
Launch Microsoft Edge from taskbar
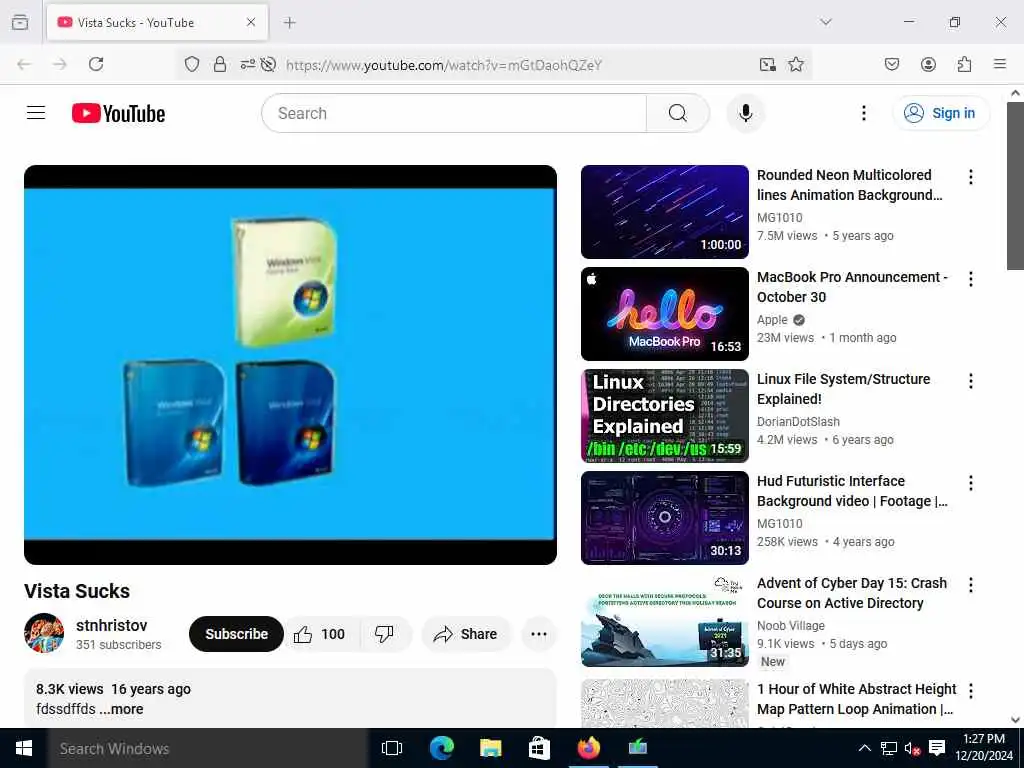(441, 748)
